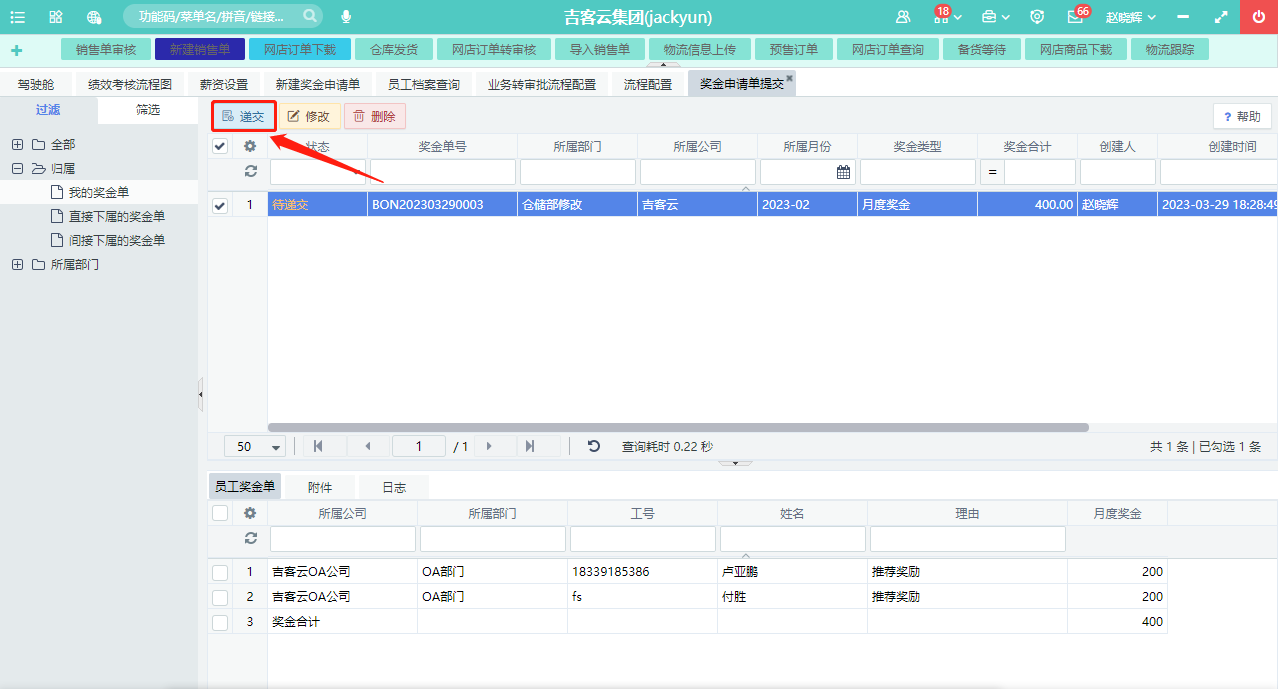Expand the 所属部门 tree node
Viewport: 1278px width, 689px height.
point(17,265)
